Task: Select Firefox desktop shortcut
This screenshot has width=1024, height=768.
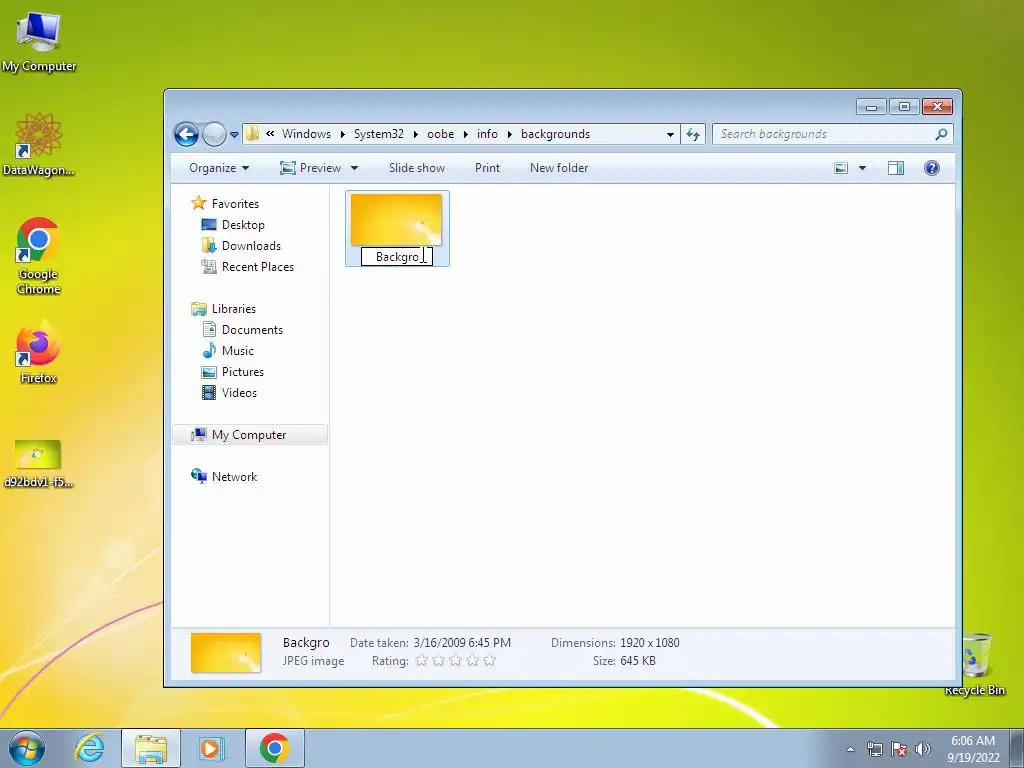Action: [39, 353]
